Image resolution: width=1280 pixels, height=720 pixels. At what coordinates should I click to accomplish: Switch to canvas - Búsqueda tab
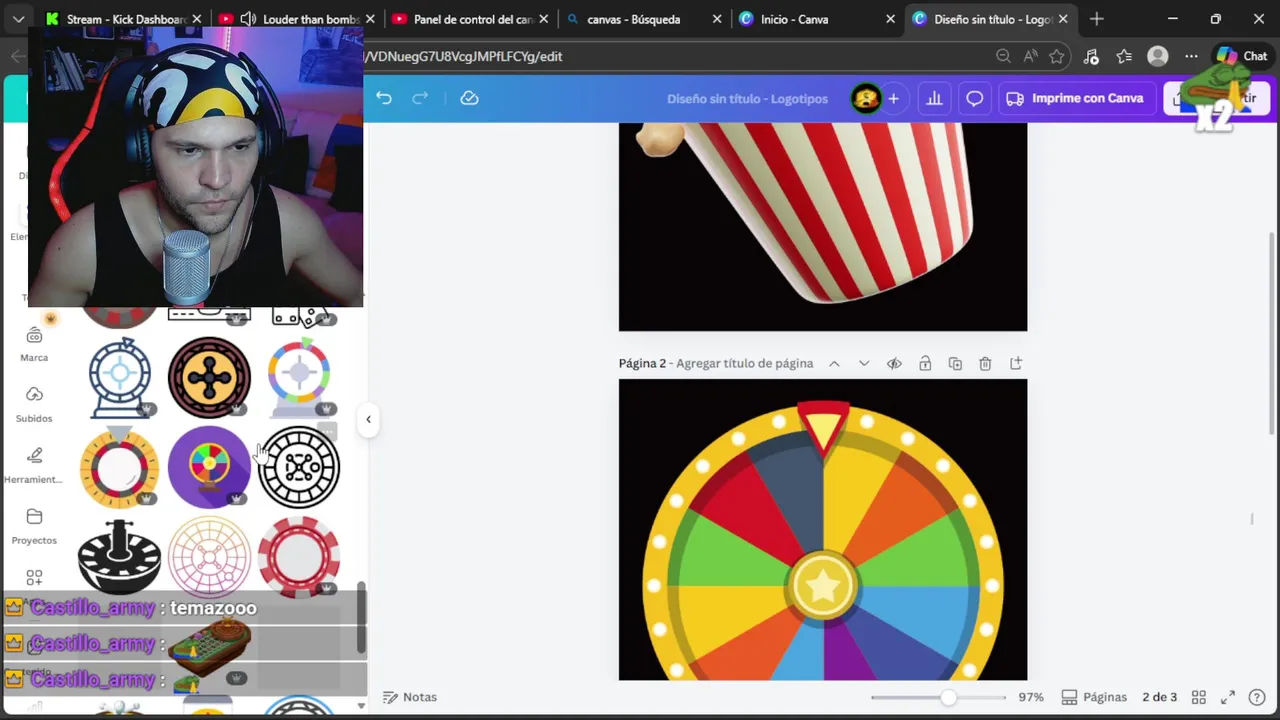click(645, 19)
